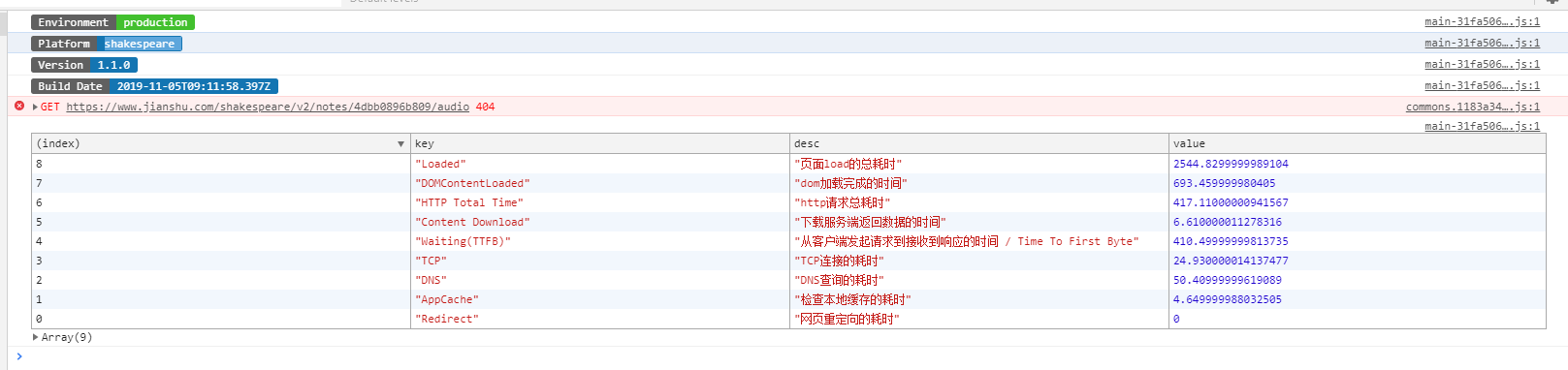Select the 'Platform' label badge
The image size is (1568, 370).
click(64, 44)
